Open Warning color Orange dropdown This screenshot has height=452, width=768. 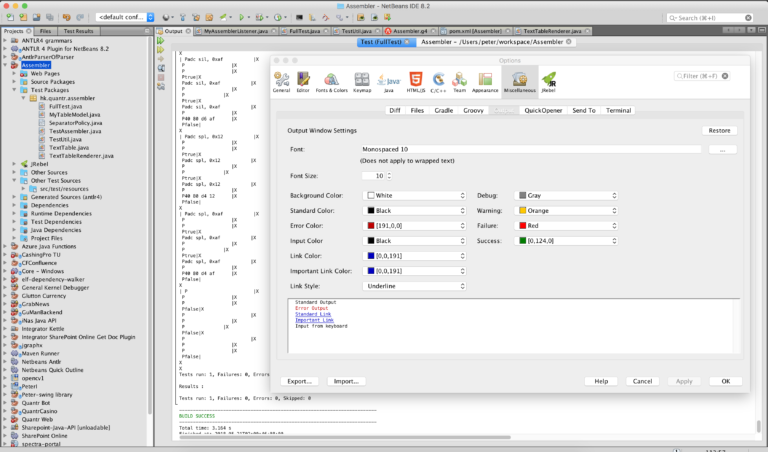(x=566, y=211)
